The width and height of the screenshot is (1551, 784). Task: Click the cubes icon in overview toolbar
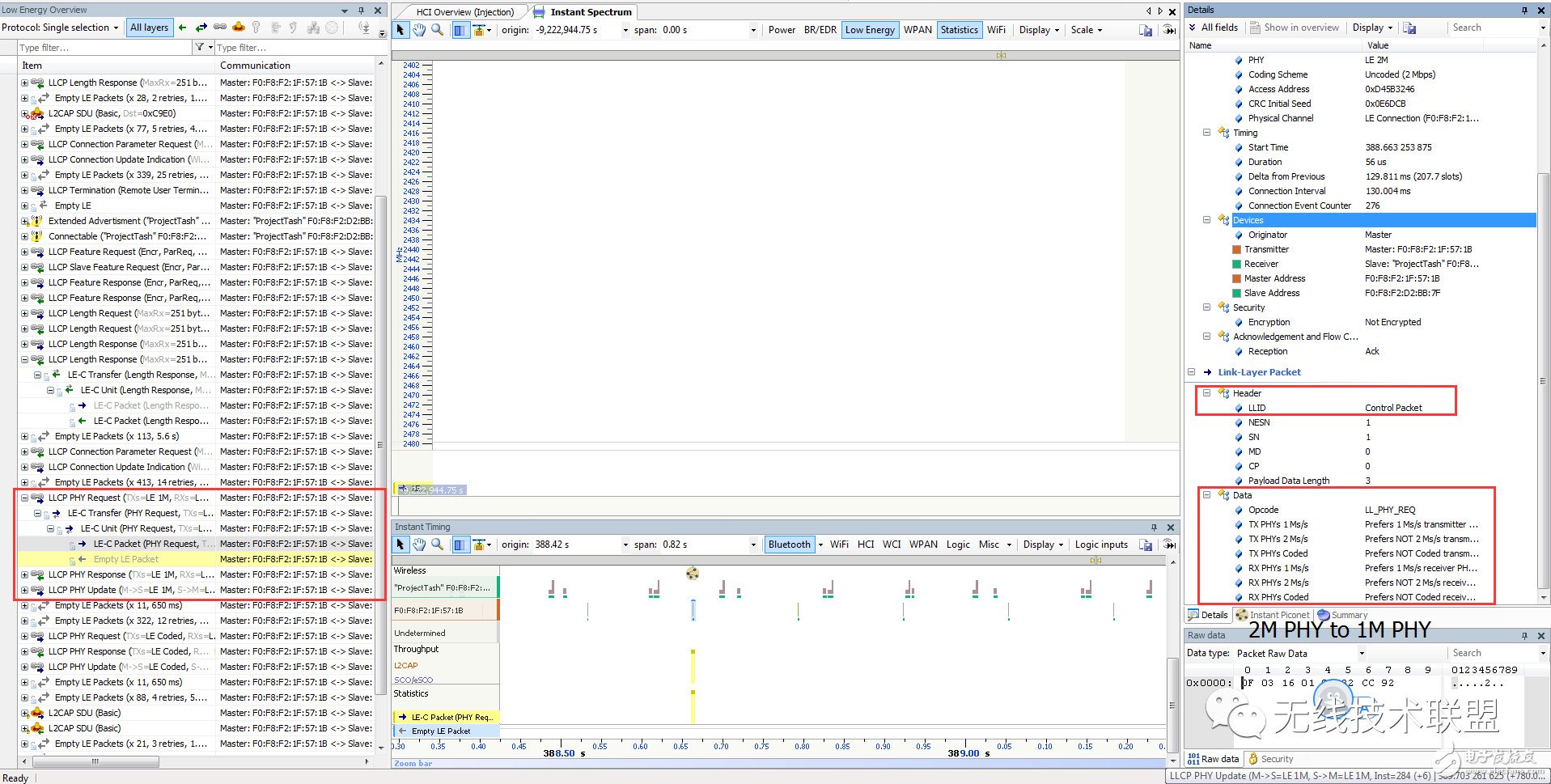point(313,28)
